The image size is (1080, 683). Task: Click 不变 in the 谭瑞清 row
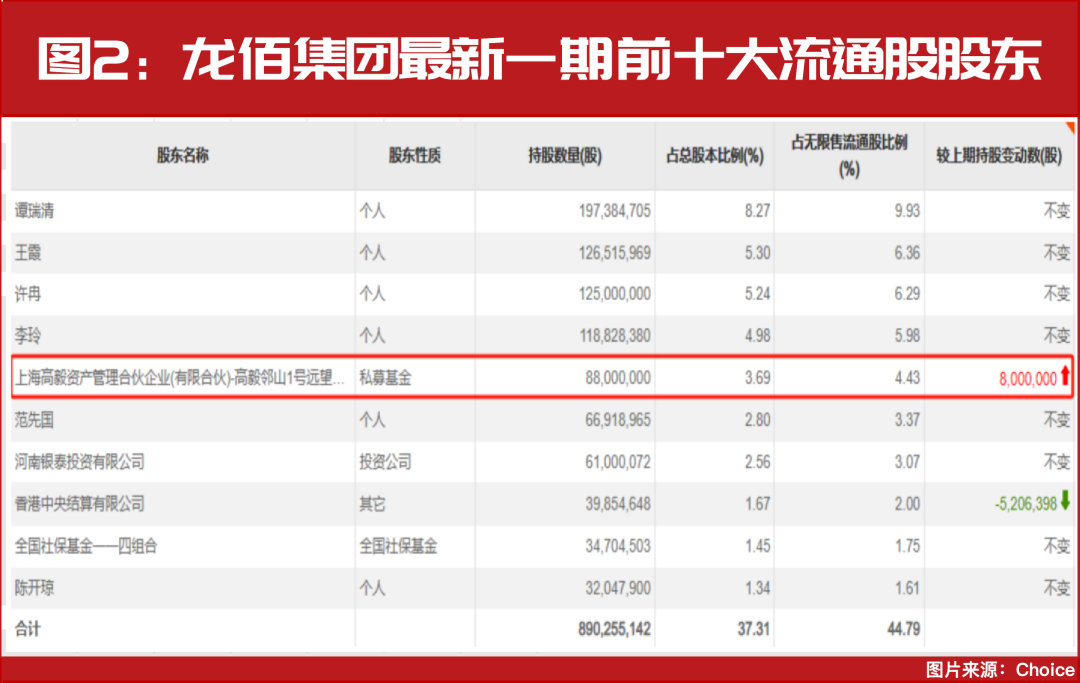[x=1057, y=211]
